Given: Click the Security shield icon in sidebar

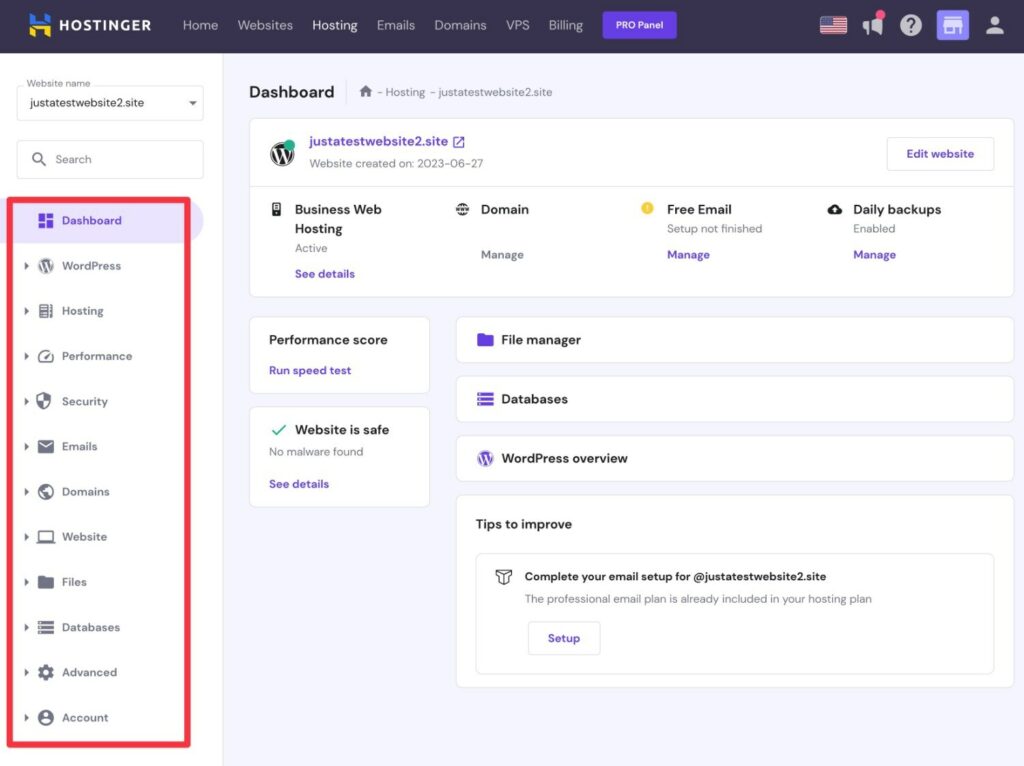Looking at the screenshot, I should point(44,401).
